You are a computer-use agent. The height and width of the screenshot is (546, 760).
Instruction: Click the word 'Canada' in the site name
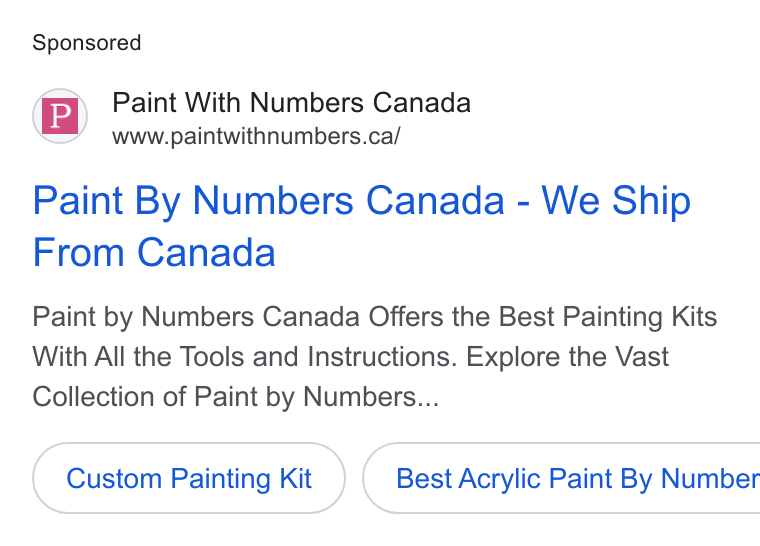click(x=422, y=102)
